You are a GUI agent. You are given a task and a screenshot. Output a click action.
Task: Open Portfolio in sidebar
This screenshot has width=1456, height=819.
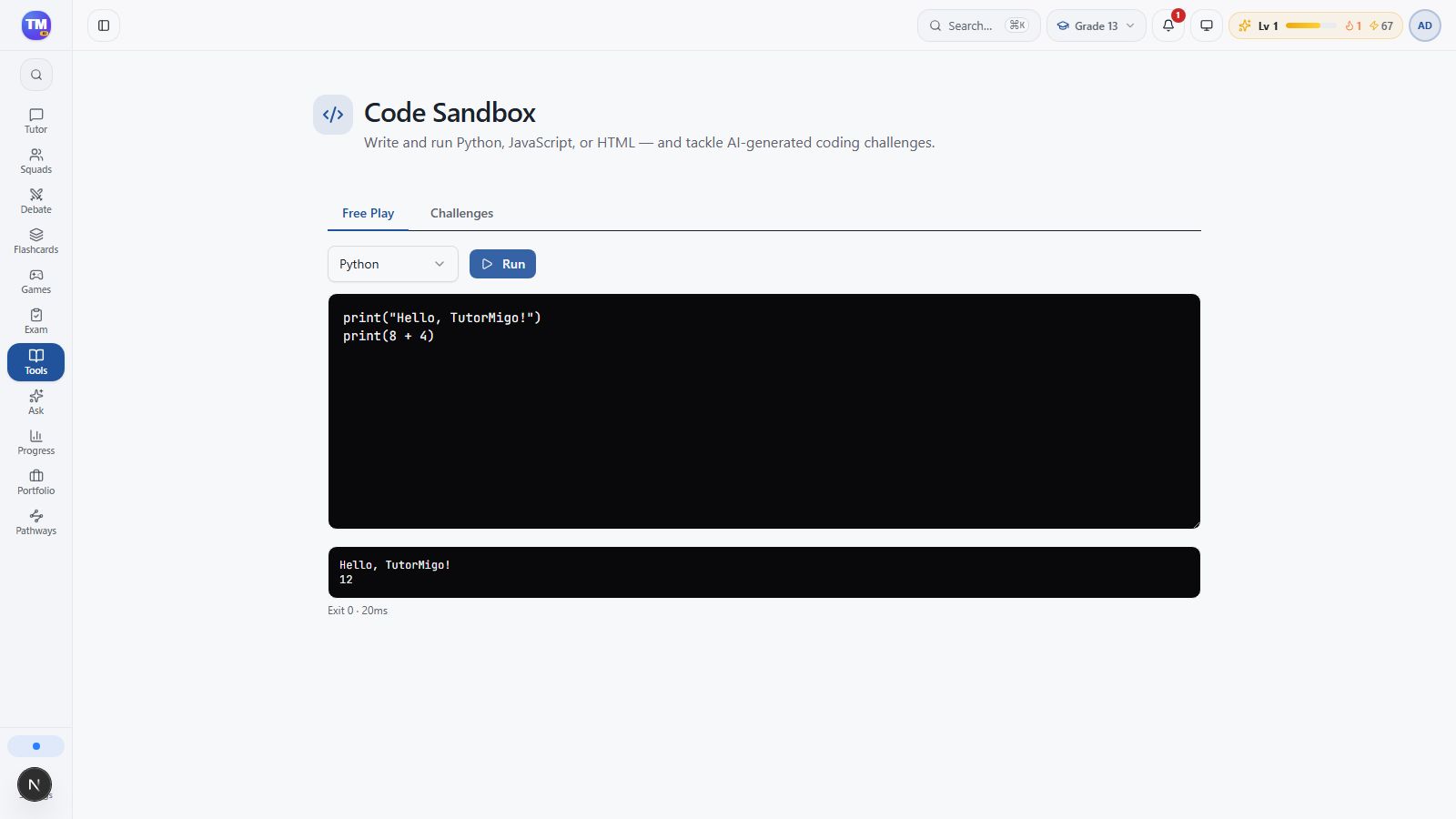click(35, 482)
